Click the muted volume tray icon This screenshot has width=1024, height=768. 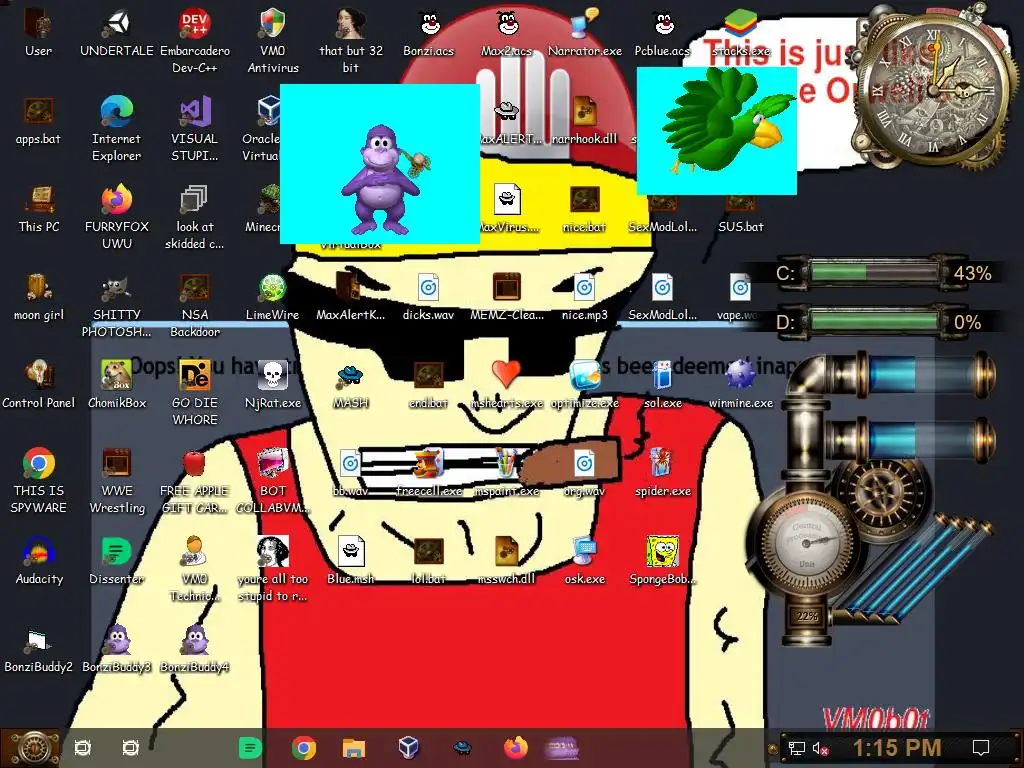[x=820, y=748]
